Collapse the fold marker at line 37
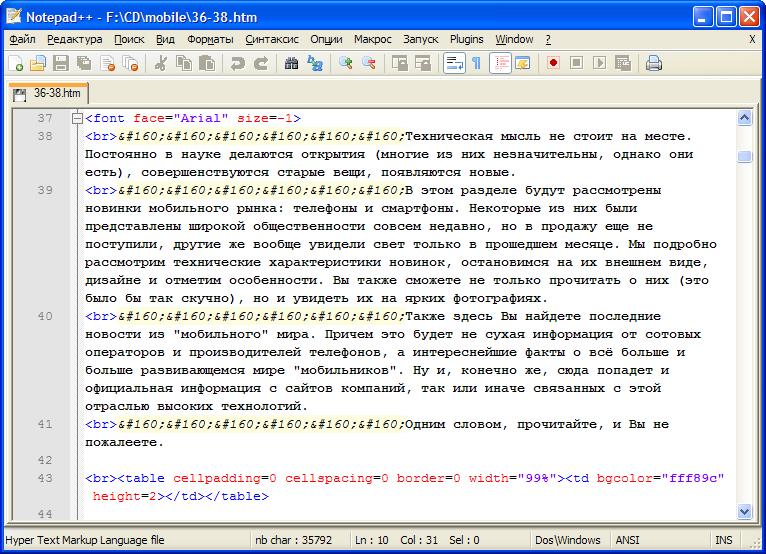The height and width of the screenshot is (554, 766). [77, 118]
